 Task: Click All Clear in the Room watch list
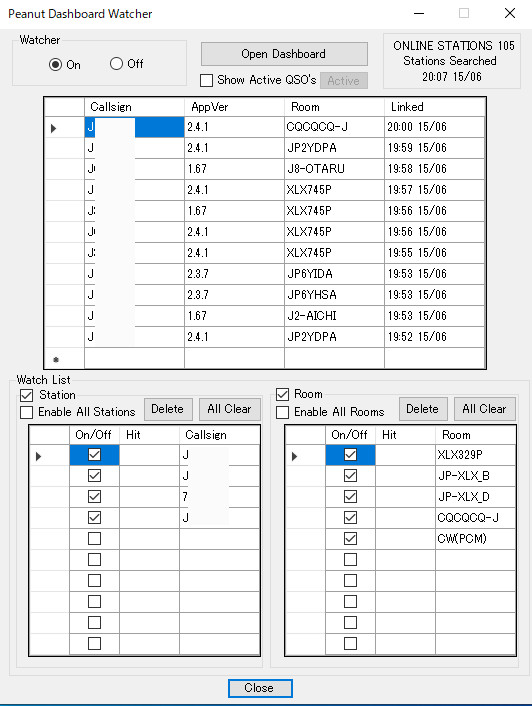click(484, 409)
